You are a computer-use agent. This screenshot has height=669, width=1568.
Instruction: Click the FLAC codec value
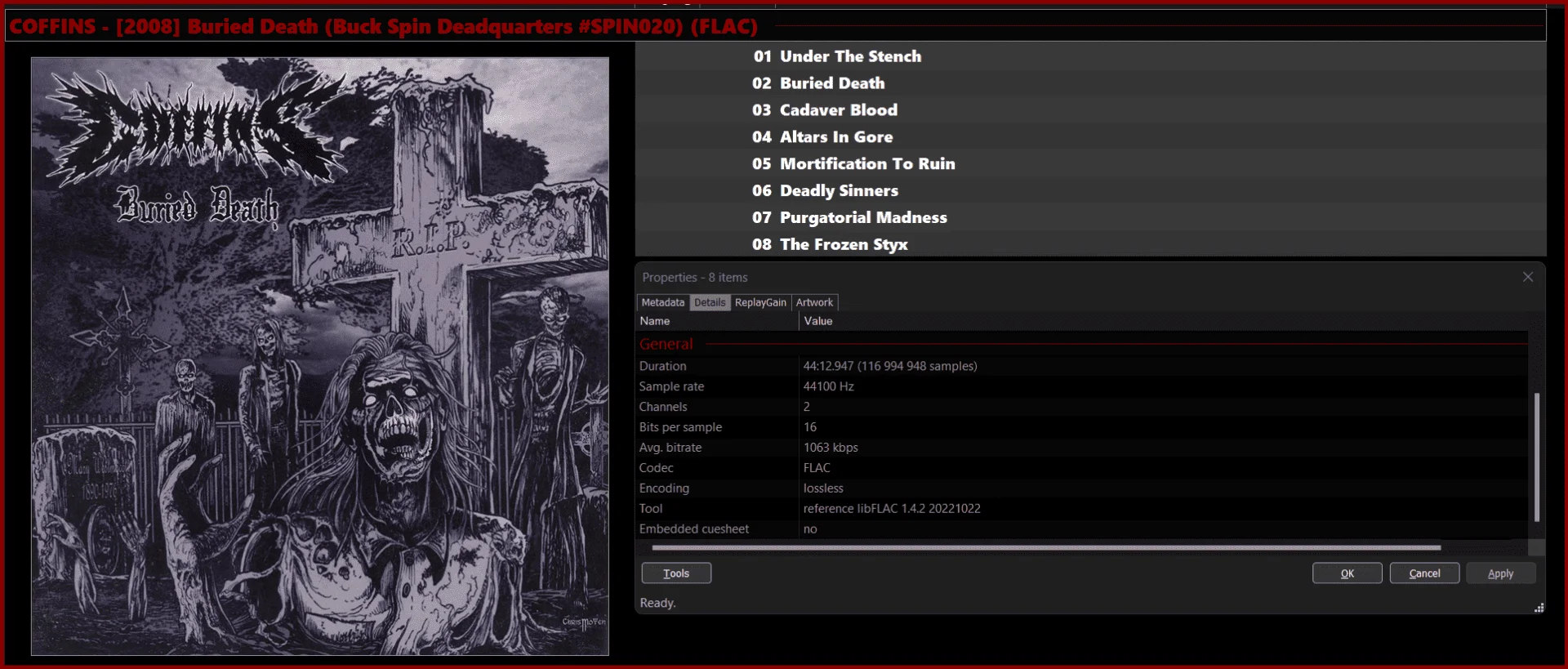(817, 468)
